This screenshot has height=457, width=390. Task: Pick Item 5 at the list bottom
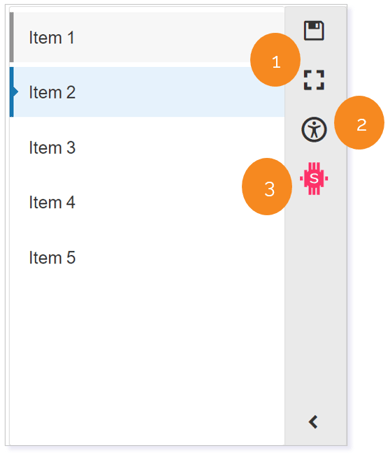[x=52, y=257]
